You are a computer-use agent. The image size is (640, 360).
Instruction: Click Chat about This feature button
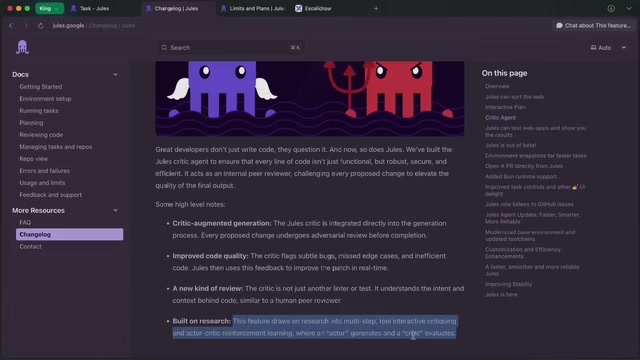(x=593, y=25)
